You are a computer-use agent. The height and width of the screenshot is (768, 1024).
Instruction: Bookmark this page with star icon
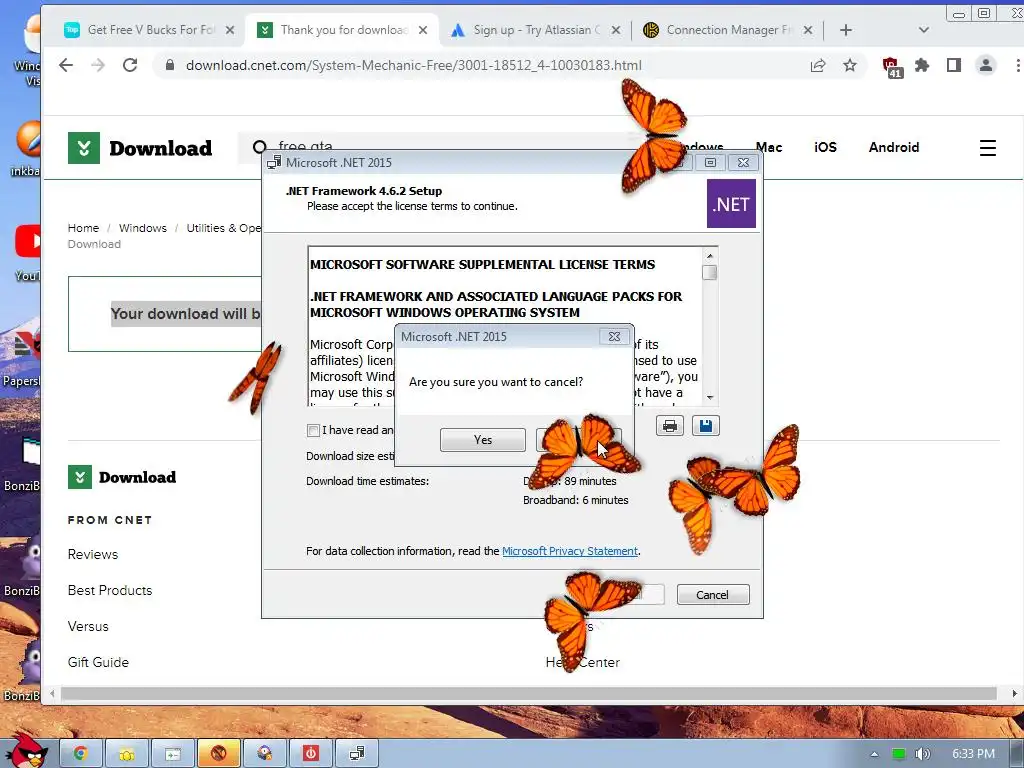[850, 65]
